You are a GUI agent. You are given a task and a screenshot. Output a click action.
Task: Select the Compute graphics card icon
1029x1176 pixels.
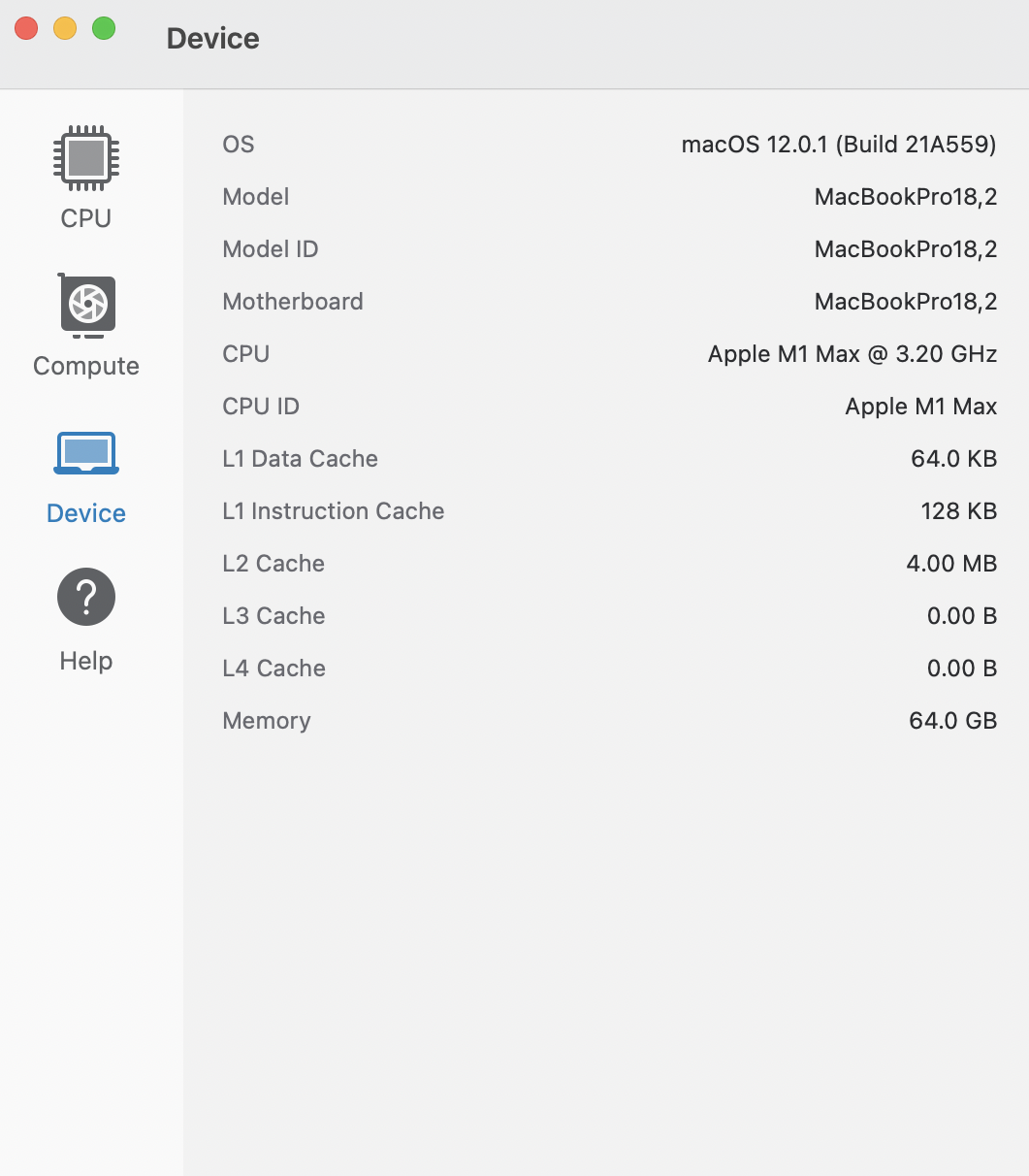point(87,306)
